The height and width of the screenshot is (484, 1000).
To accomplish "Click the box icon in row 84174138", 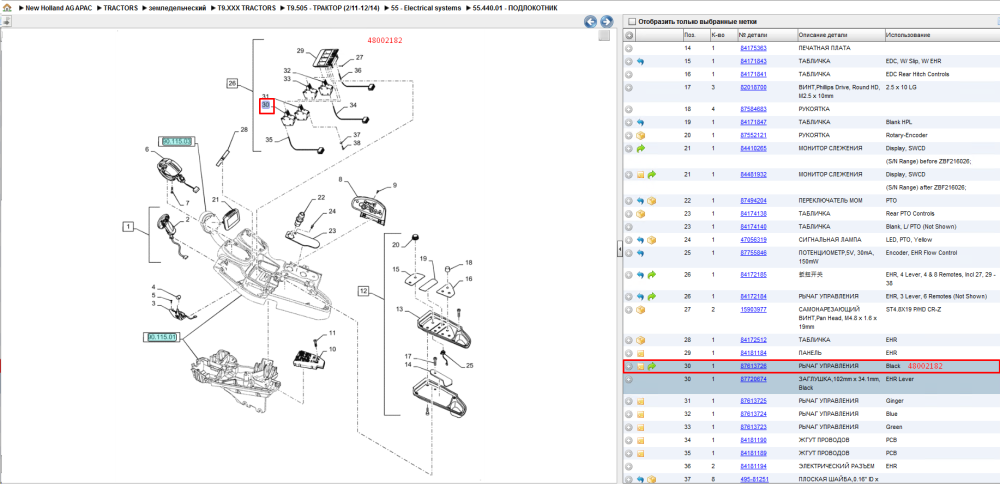I will tap(640, 214).
